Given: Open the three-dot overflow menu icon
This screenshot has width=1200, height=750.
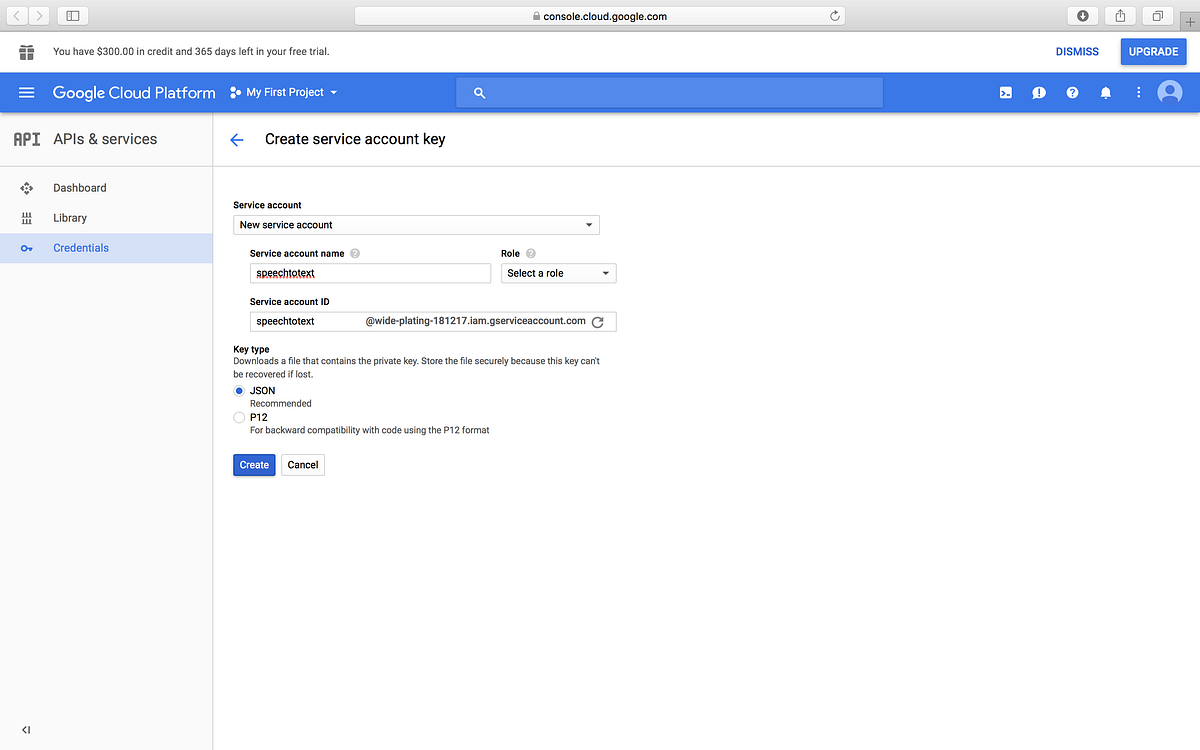Looking at the screenshot, I should pos(1138,92).
